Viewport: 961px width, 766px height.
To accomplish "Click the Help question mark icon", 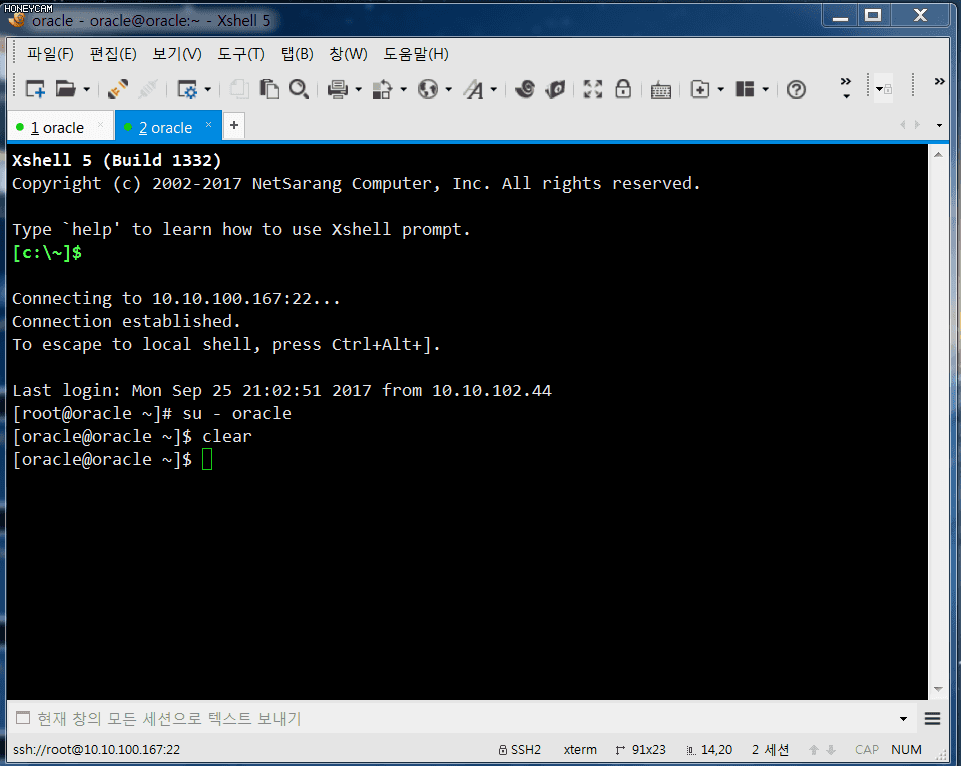I will (796, 89).
